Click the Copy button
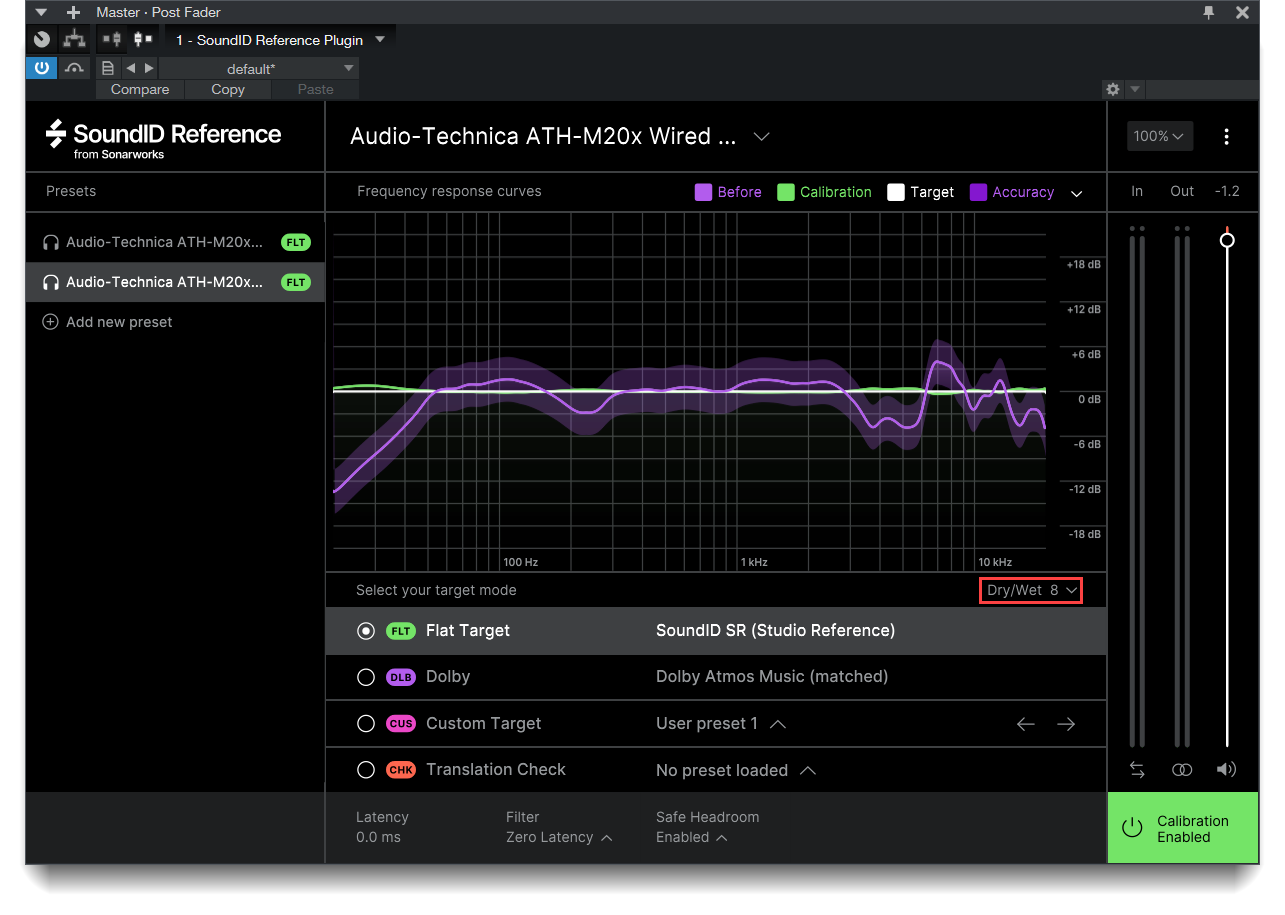1285x915 pixels. [x=228, y=89]
